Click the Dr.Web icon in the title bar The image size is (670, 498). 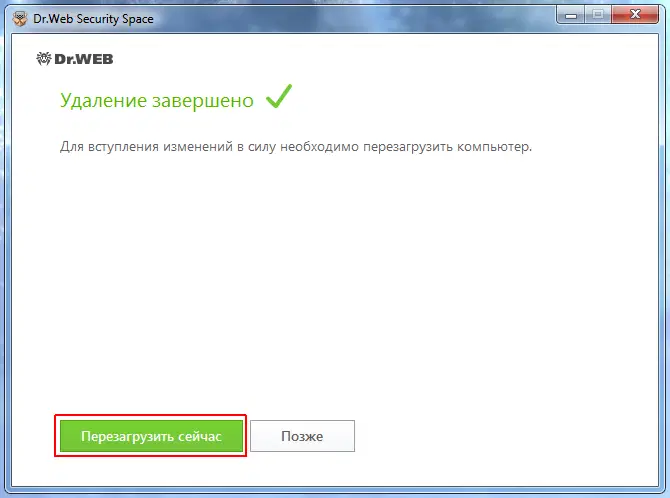pyautogui.click(x=20, y=19)
